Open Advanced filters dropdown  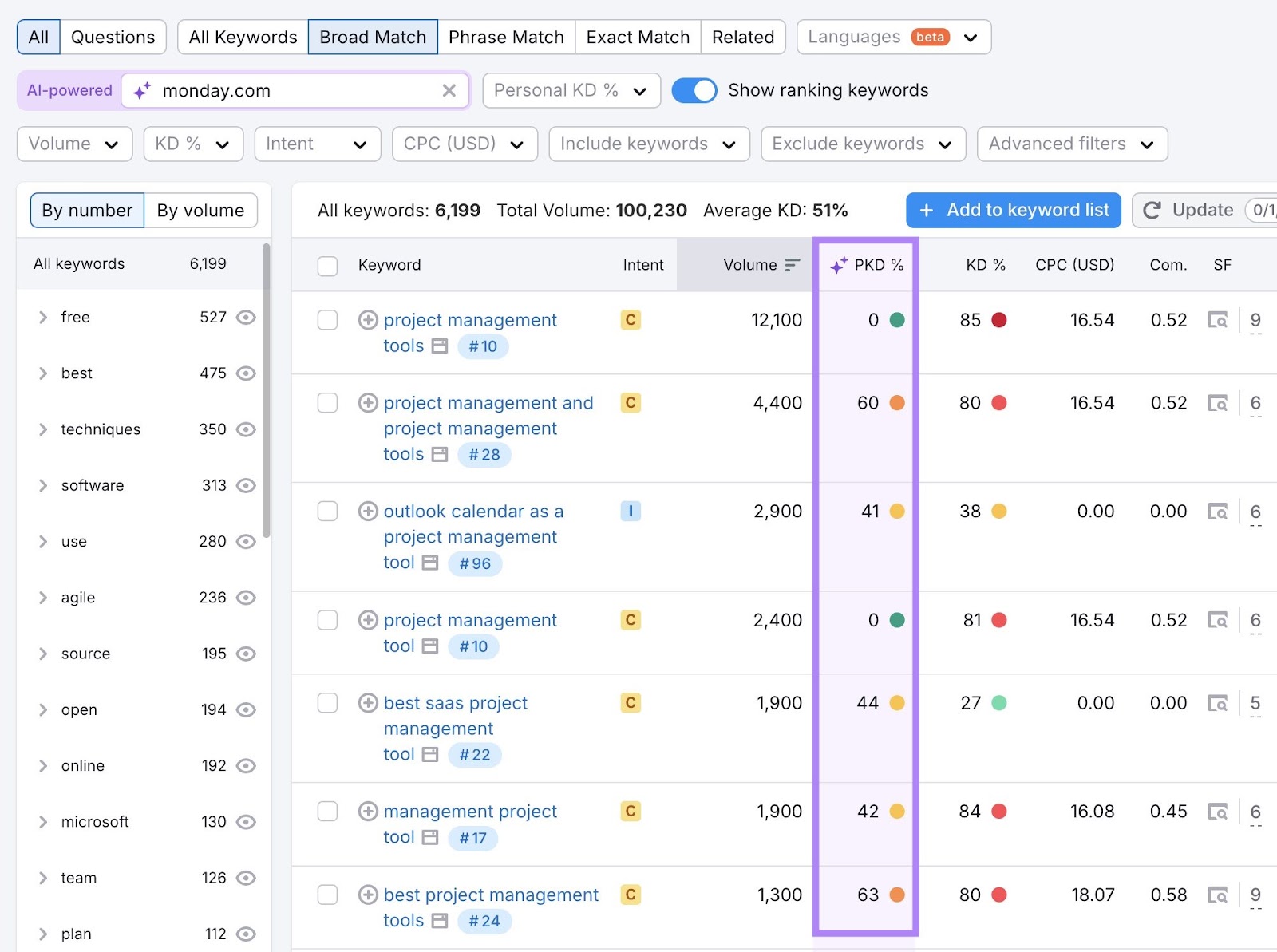coord(1072,144)
